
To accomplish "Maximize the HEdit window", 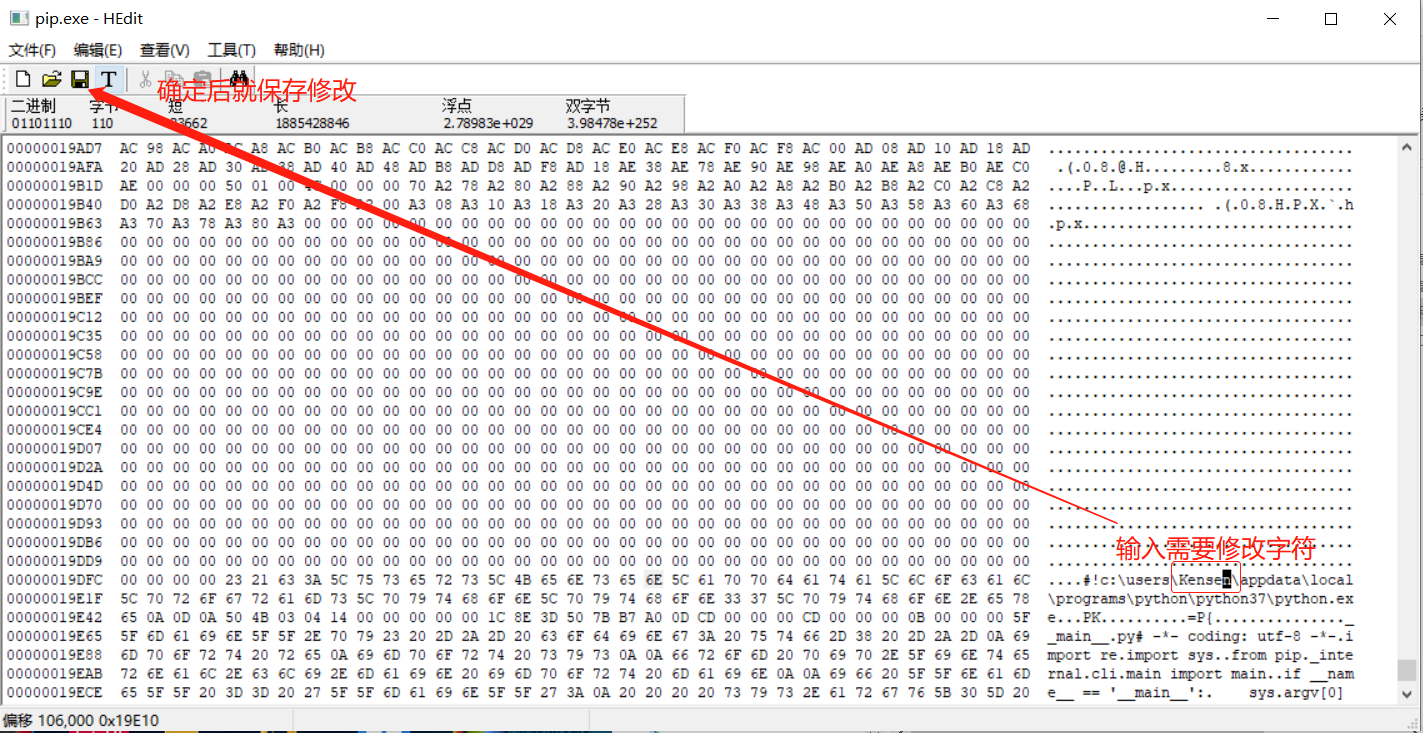I will tap(1331, 19).
